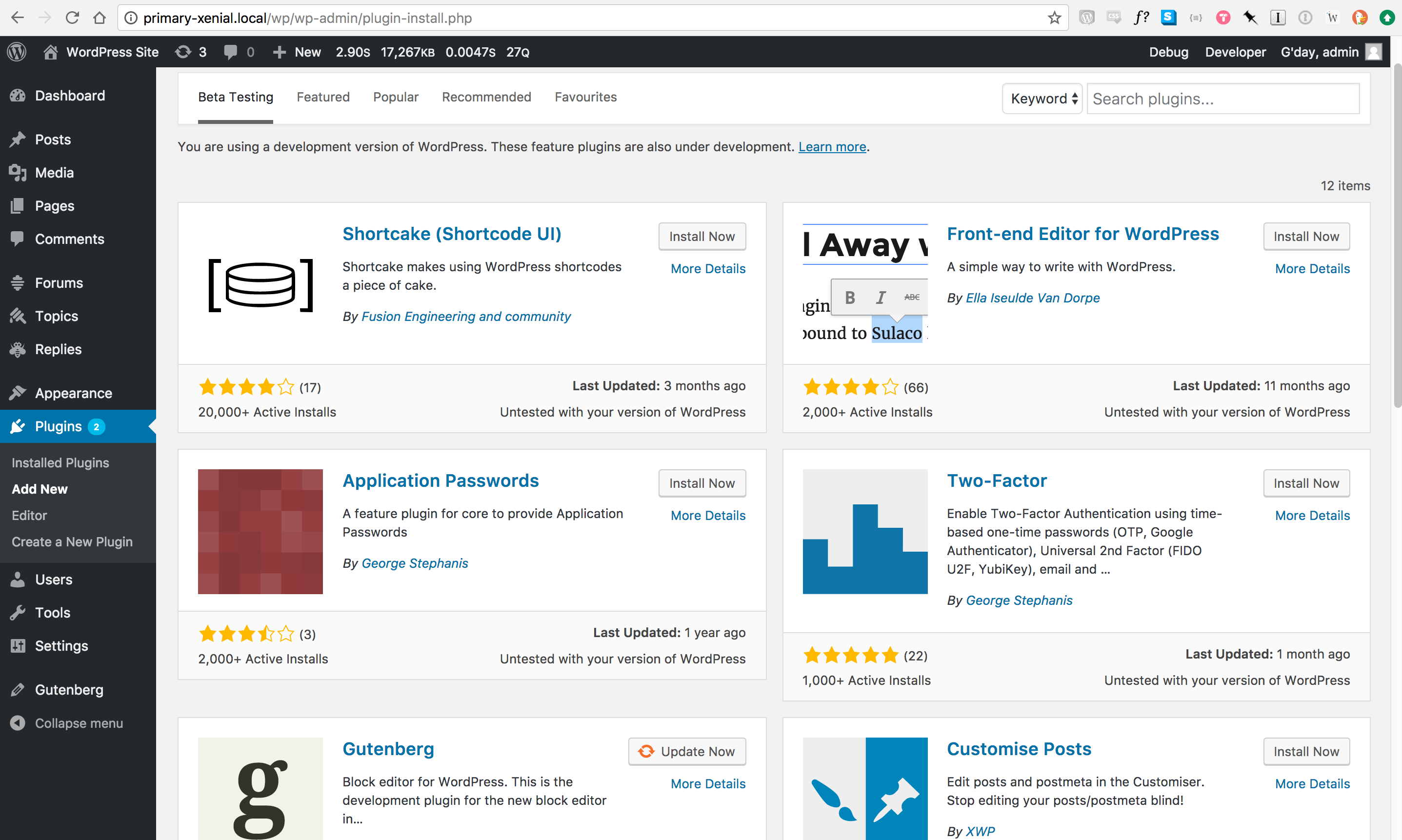Screen dimensions: 1402x840
Task: View More Details for Customise Posts
Action: click(x=1313, y=784)
